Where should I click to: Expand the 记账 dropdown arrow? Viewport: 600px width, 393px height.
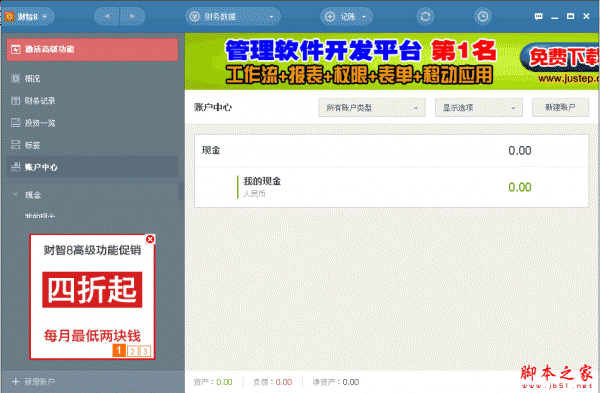tap(364, 16)
